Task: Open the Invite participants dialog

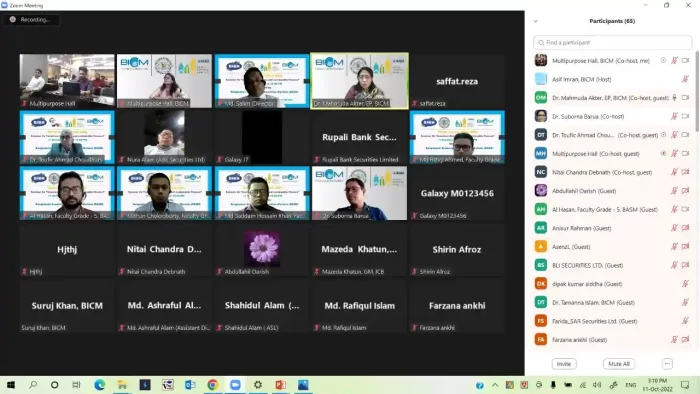Action: 564,364
